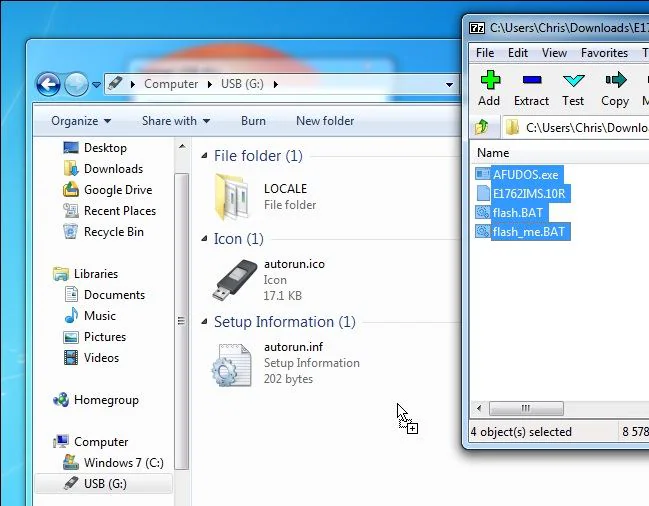This screenshot has width=649, height=506.
Task: Click the USB drive icon in address bar
Action: click(115, 84)
